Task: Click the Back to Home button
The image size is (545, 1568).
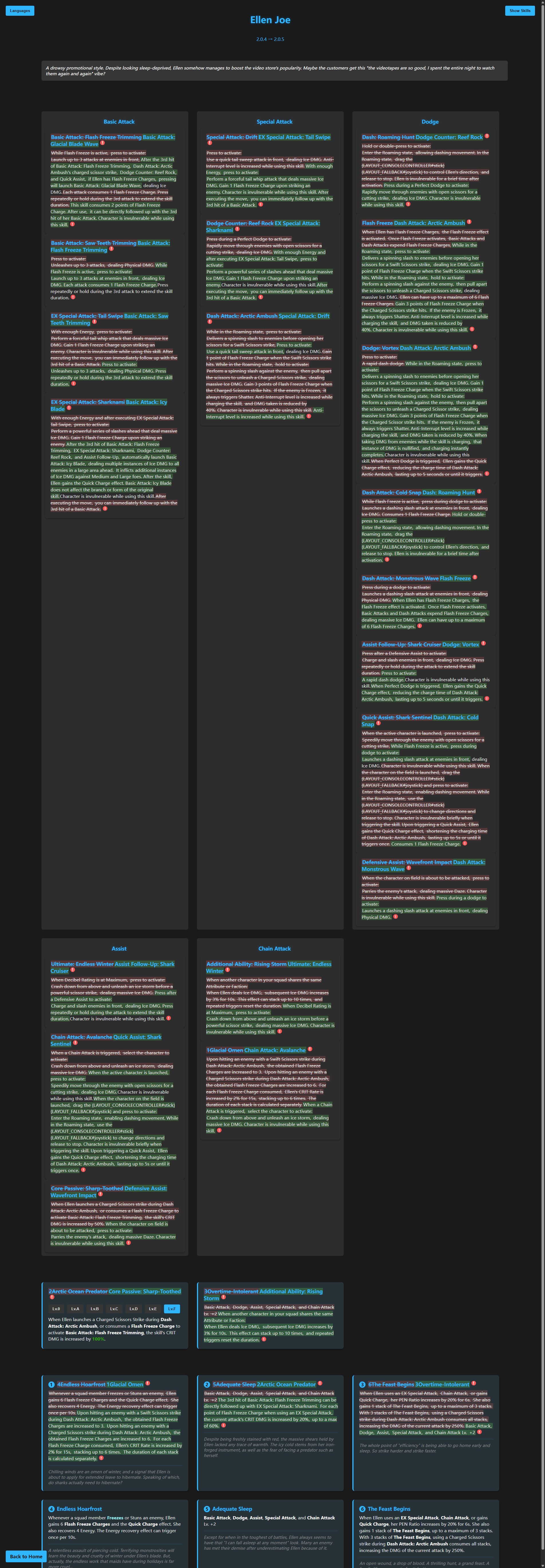Action: click(x=26, y=1557)
